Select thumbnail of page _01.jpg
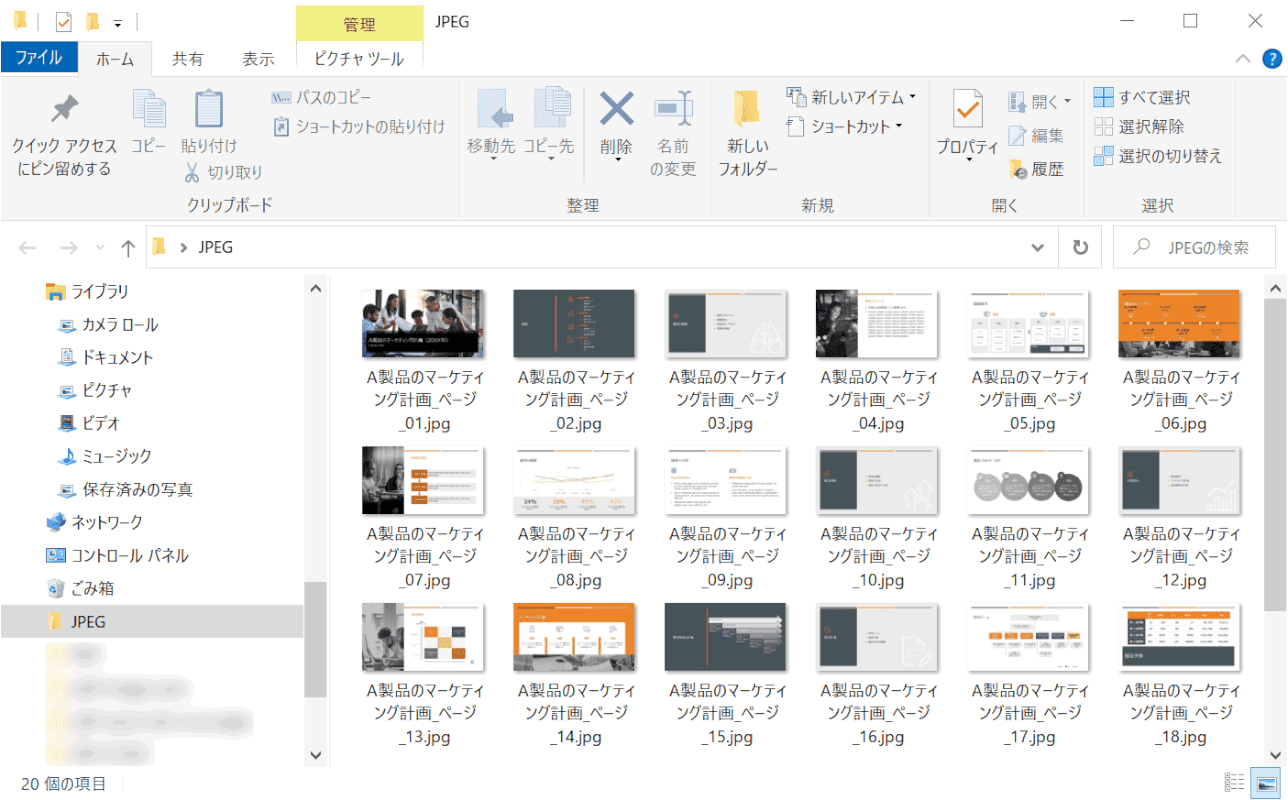1288x800 pixels. [x=423, y=323]
